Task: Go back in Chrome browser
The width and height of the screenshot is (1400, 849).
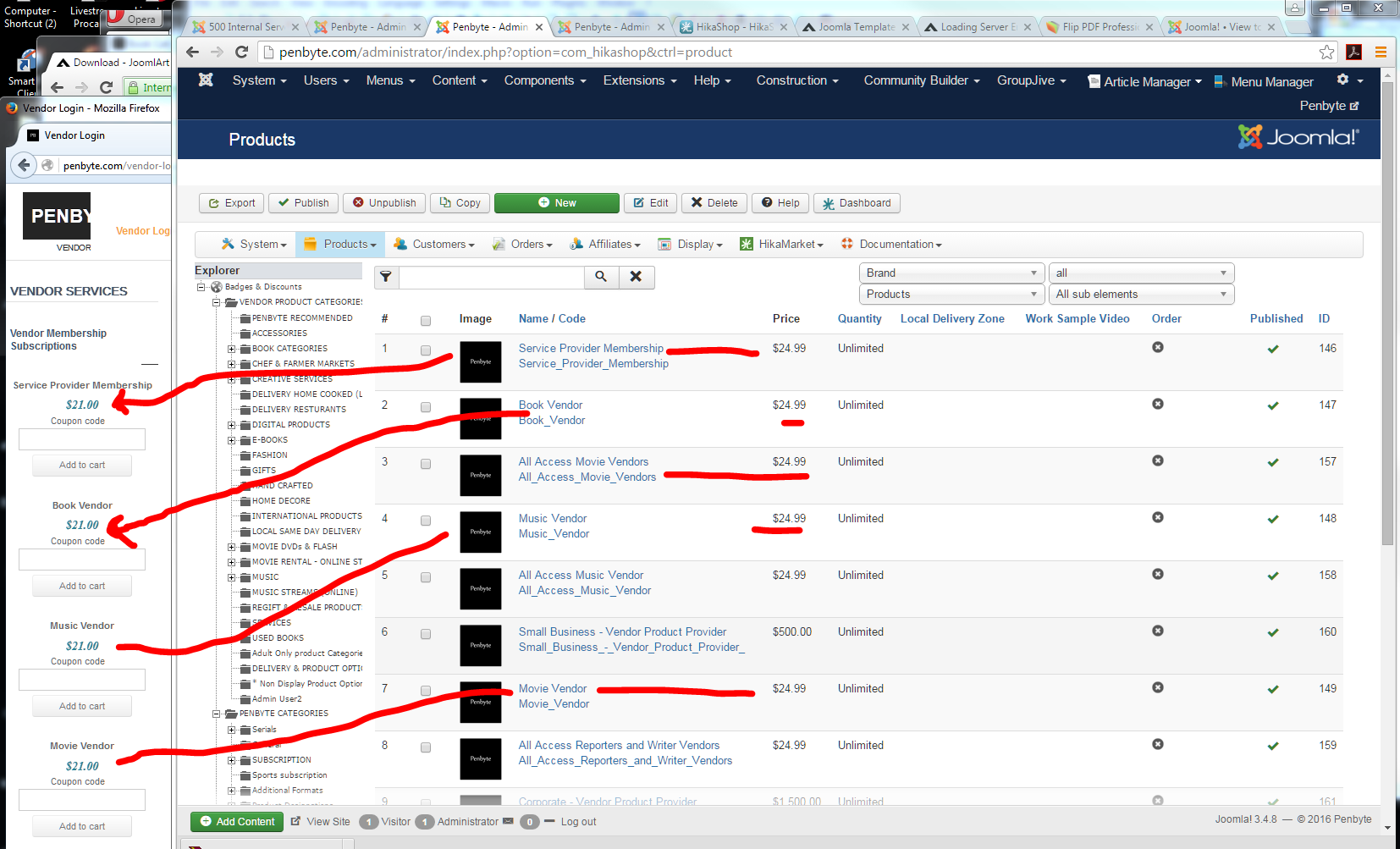Action: click(193, 52)
